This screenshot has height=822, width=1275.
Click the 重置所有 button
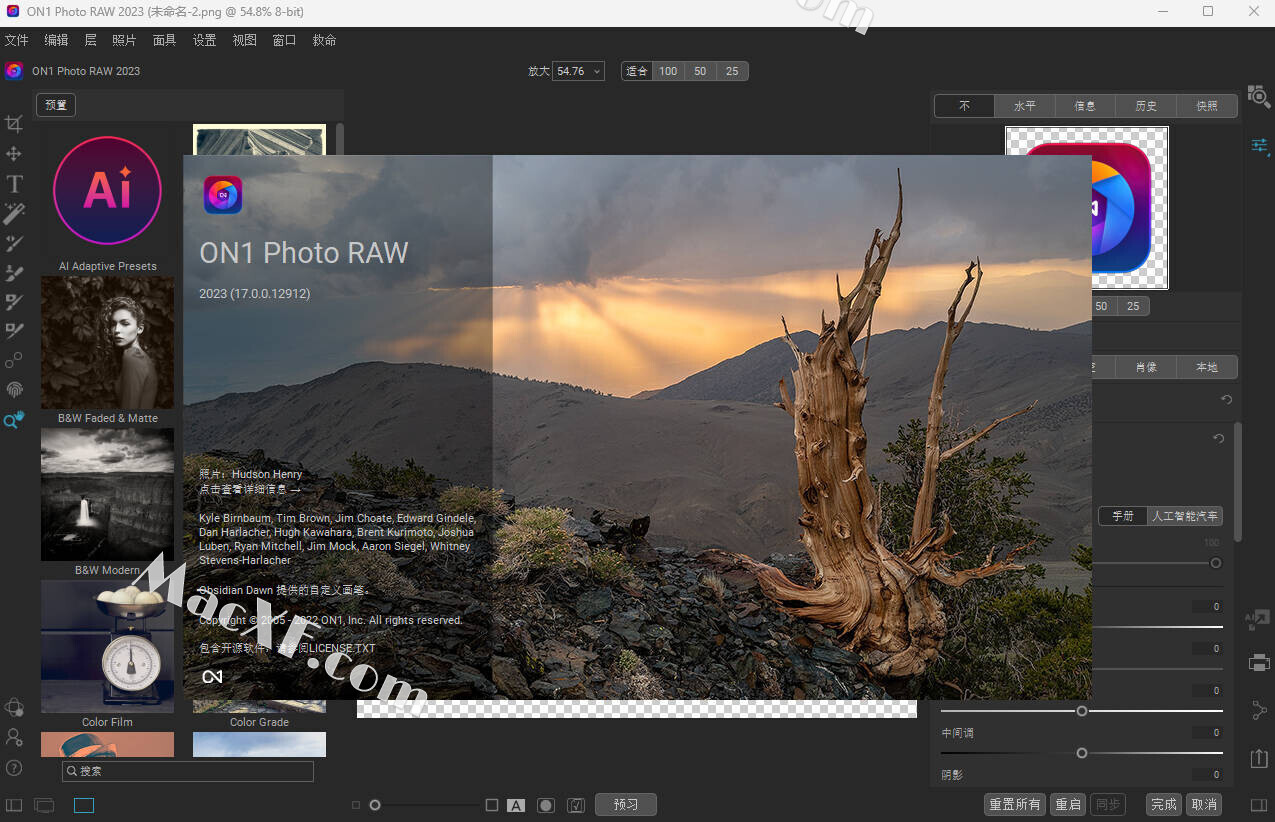click(1015, 805)
